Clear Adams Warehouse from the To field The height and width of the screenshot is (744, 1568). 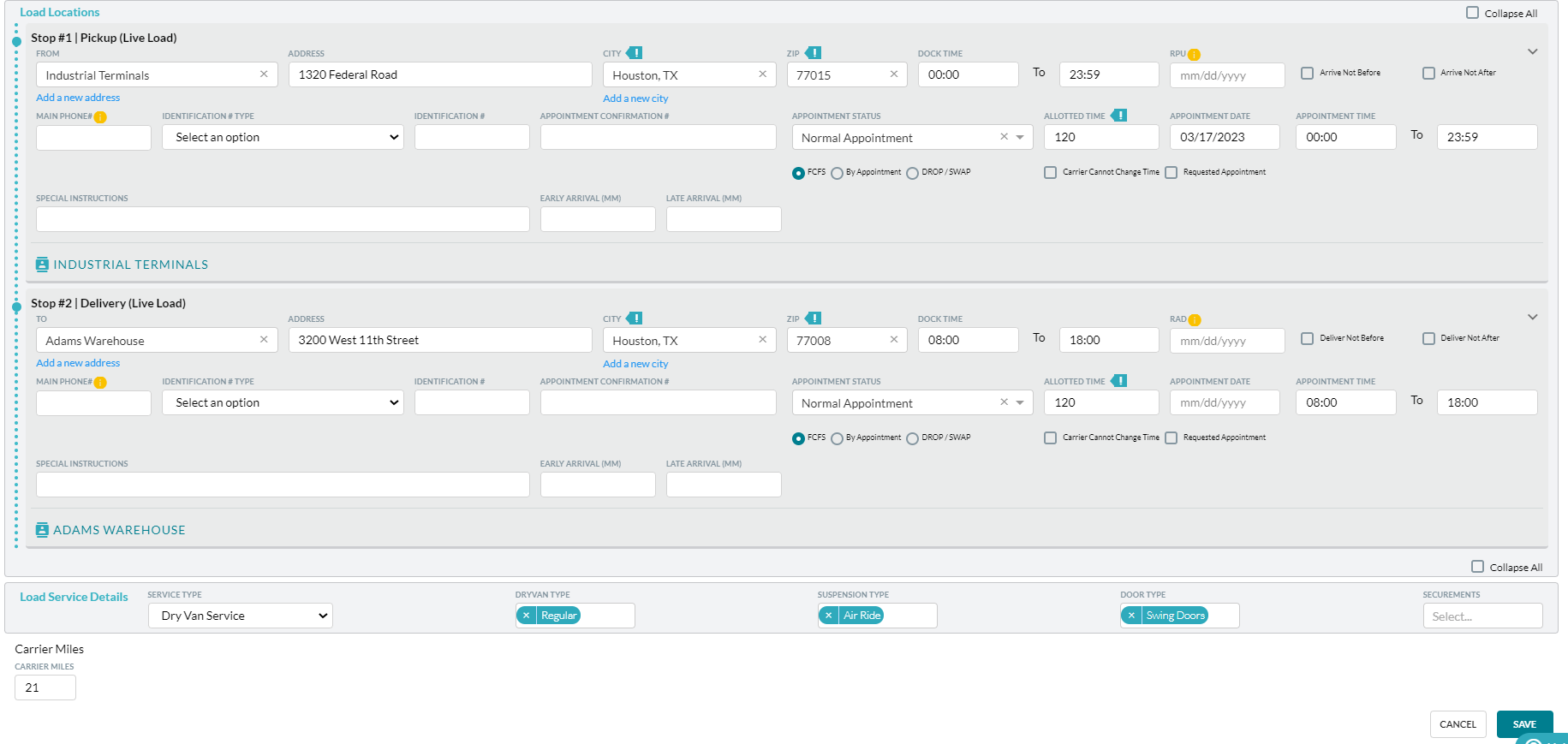[x=264, y=340]
